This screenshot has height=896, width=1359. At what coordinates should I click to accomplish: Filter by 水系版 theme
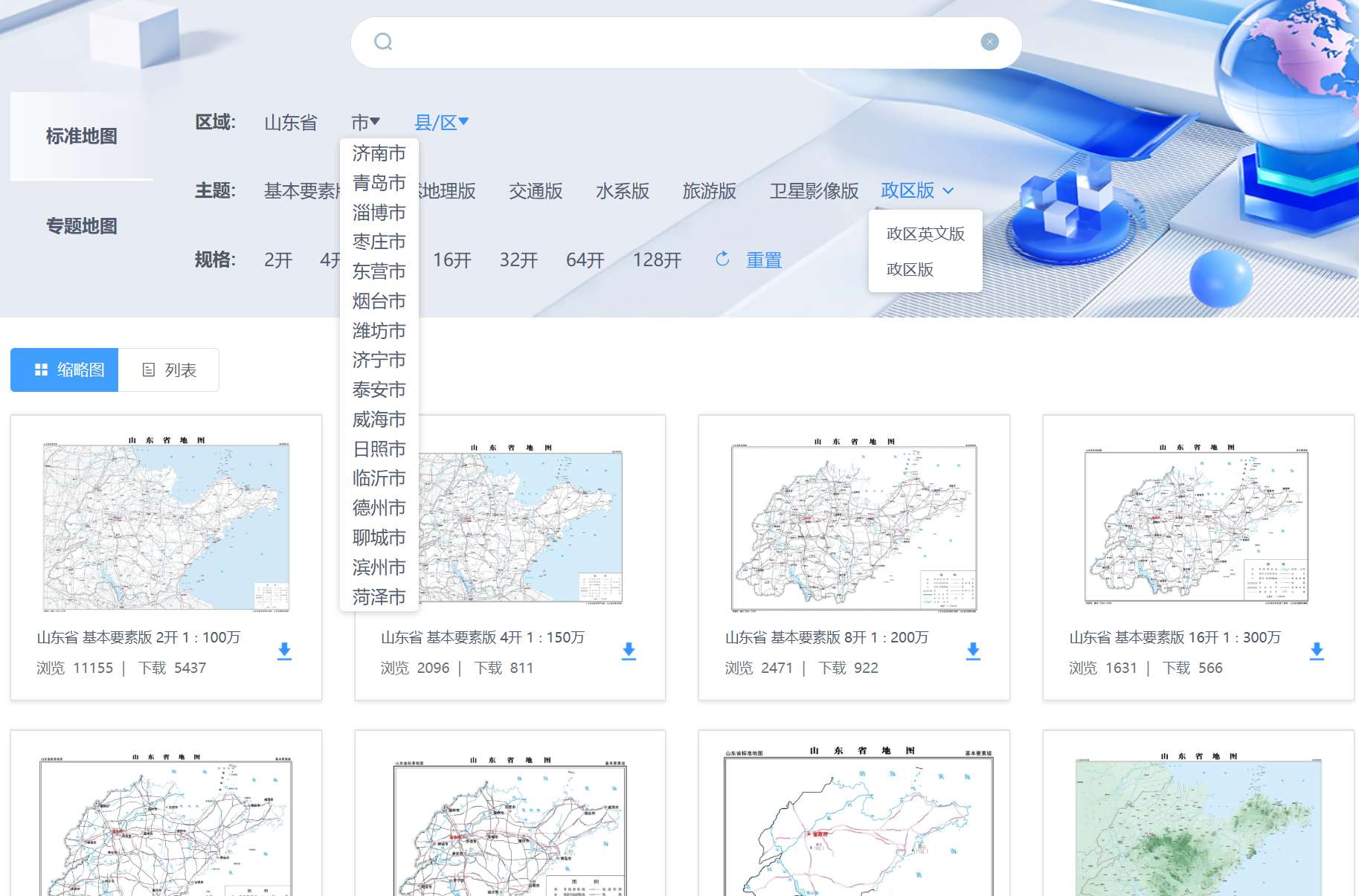pos(623,191)
